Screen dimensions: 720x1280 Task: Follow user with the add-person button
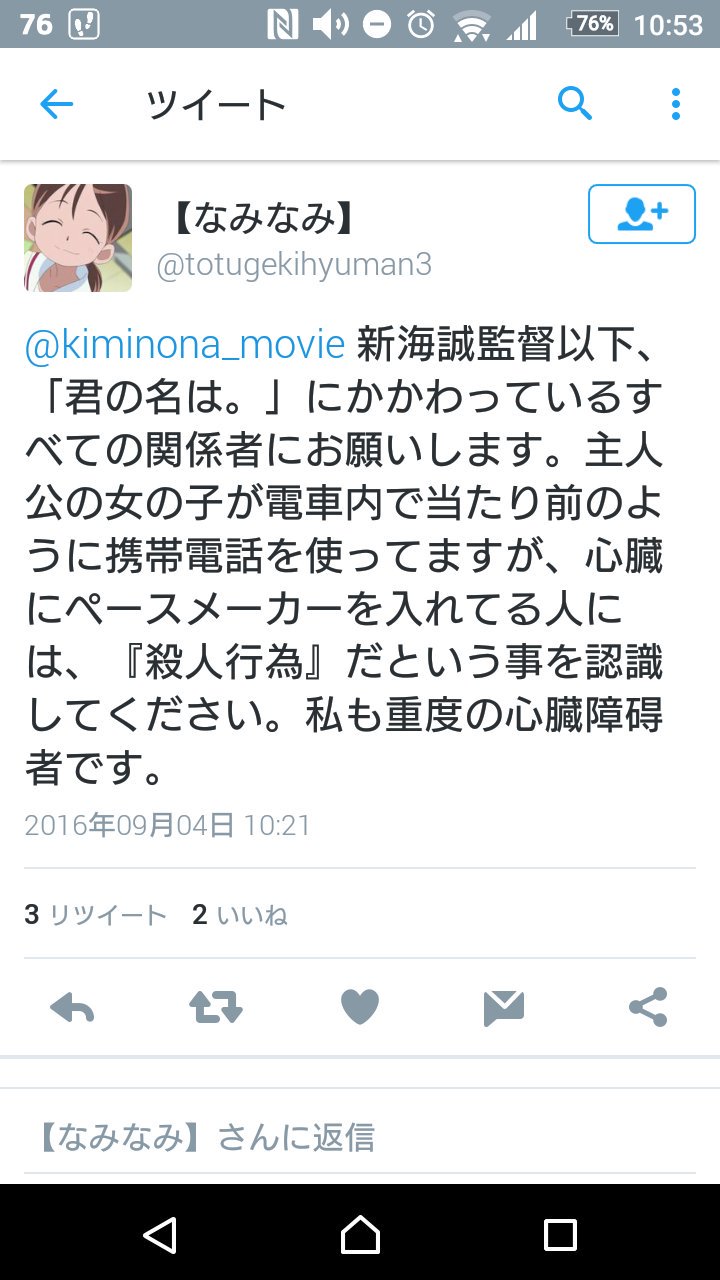pos(642,214)
